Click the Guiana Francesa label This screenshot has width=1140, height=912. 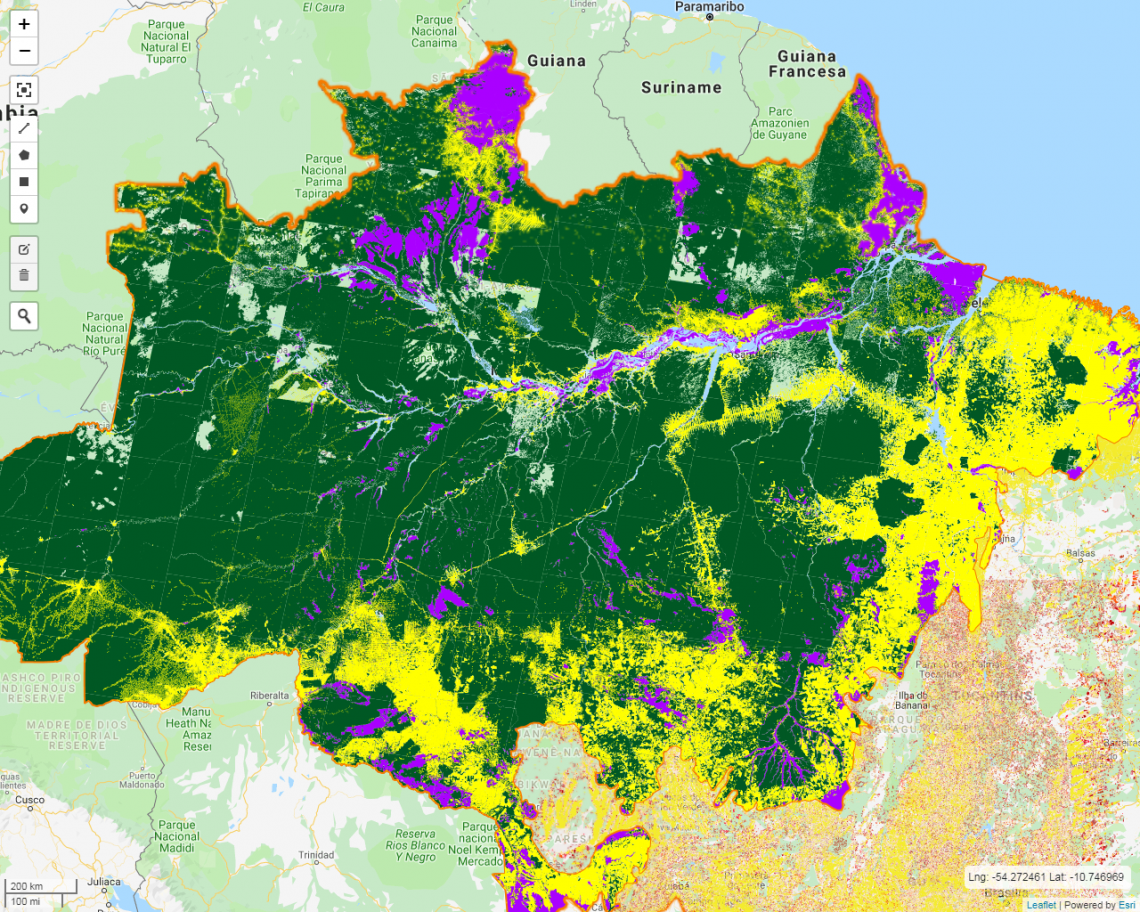[x=806, y=64]
